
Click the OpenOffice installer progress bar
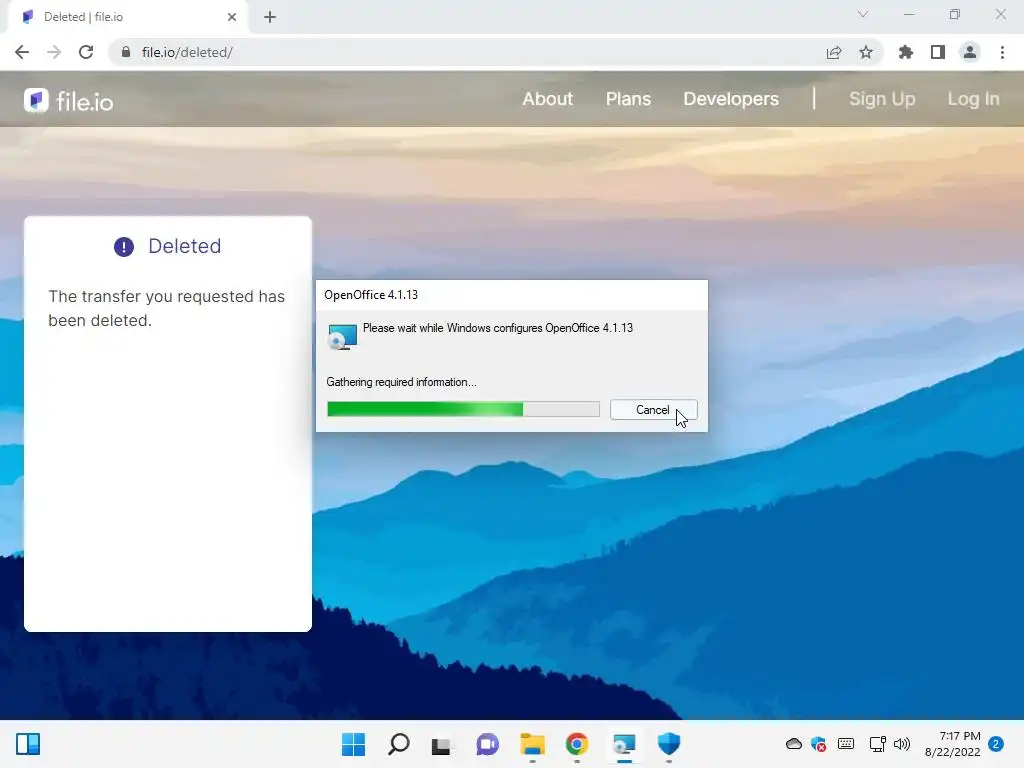point(463,409)
